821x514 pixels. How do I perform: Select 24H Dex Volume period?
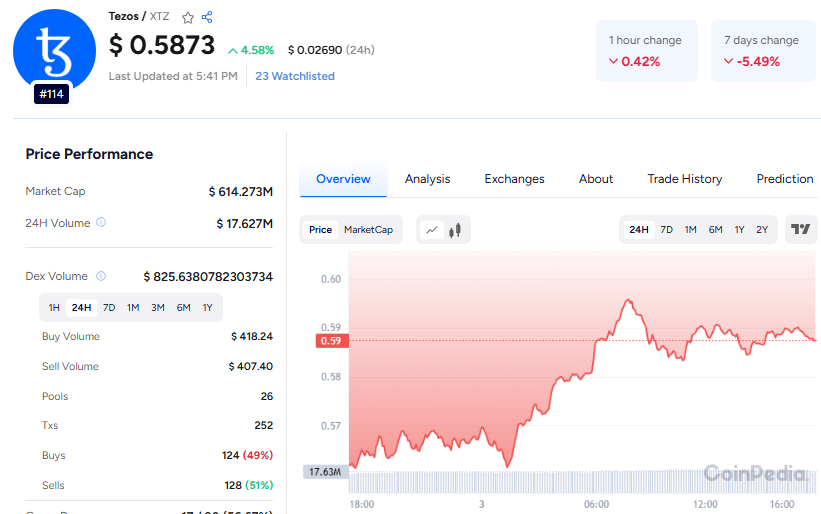point(82,308)
